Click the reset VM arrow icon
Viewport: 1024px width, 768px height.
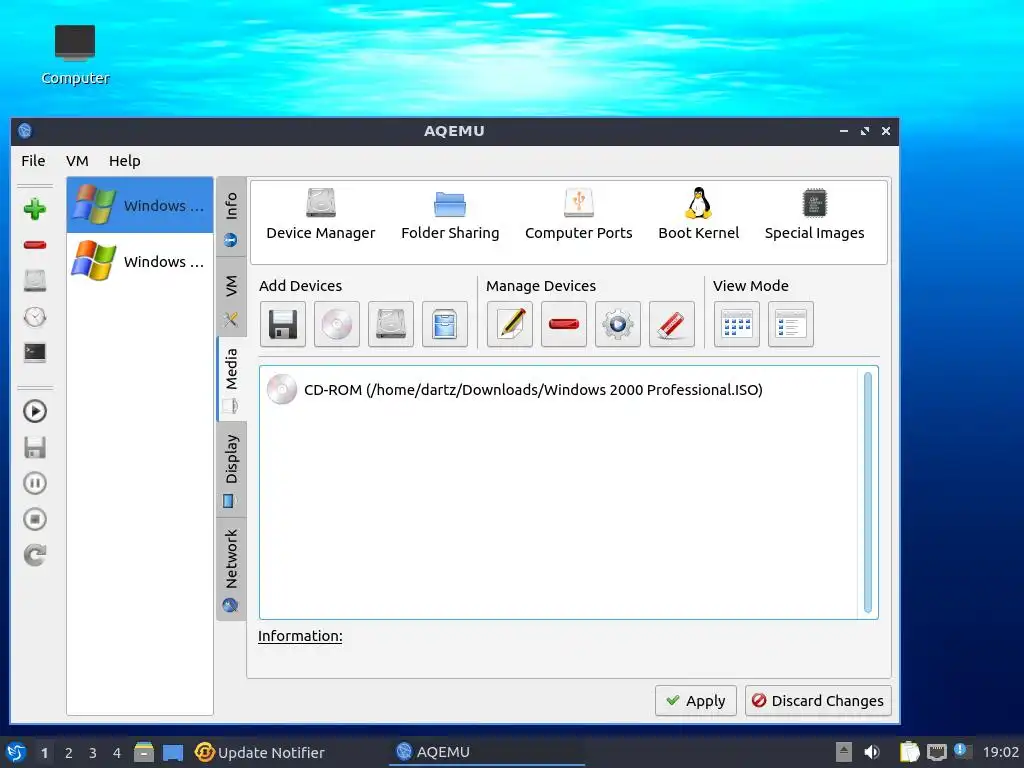35,555
